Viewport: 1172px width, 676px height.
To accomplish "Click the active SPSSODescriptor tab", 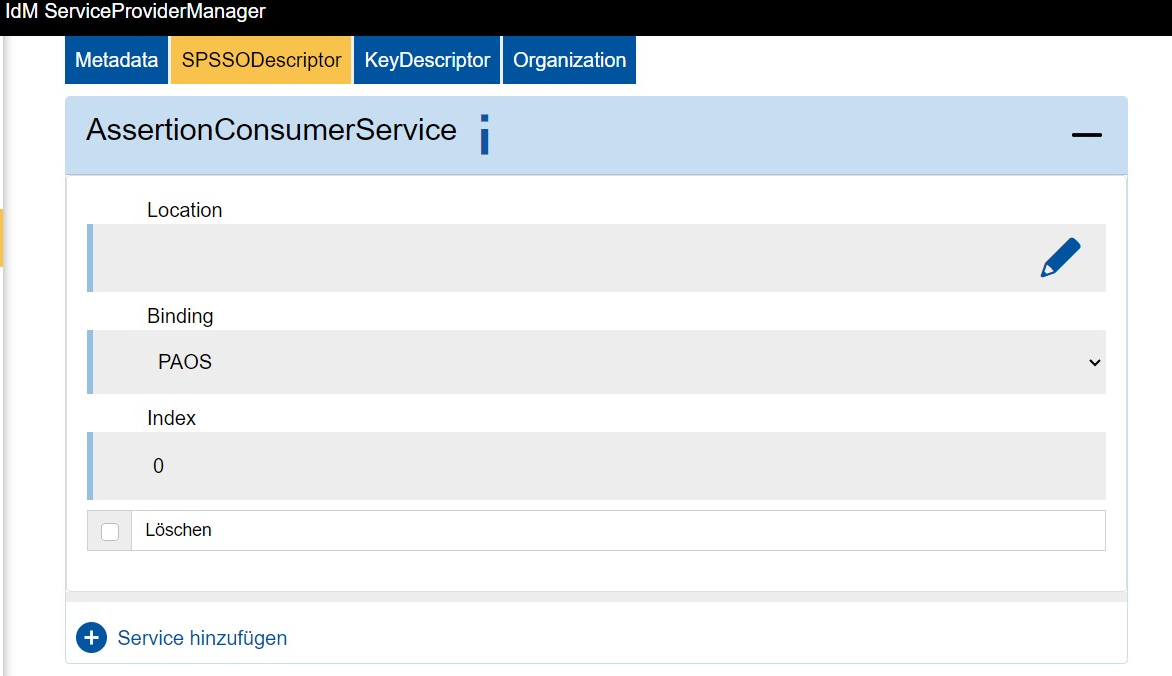I will click(261, 60).
